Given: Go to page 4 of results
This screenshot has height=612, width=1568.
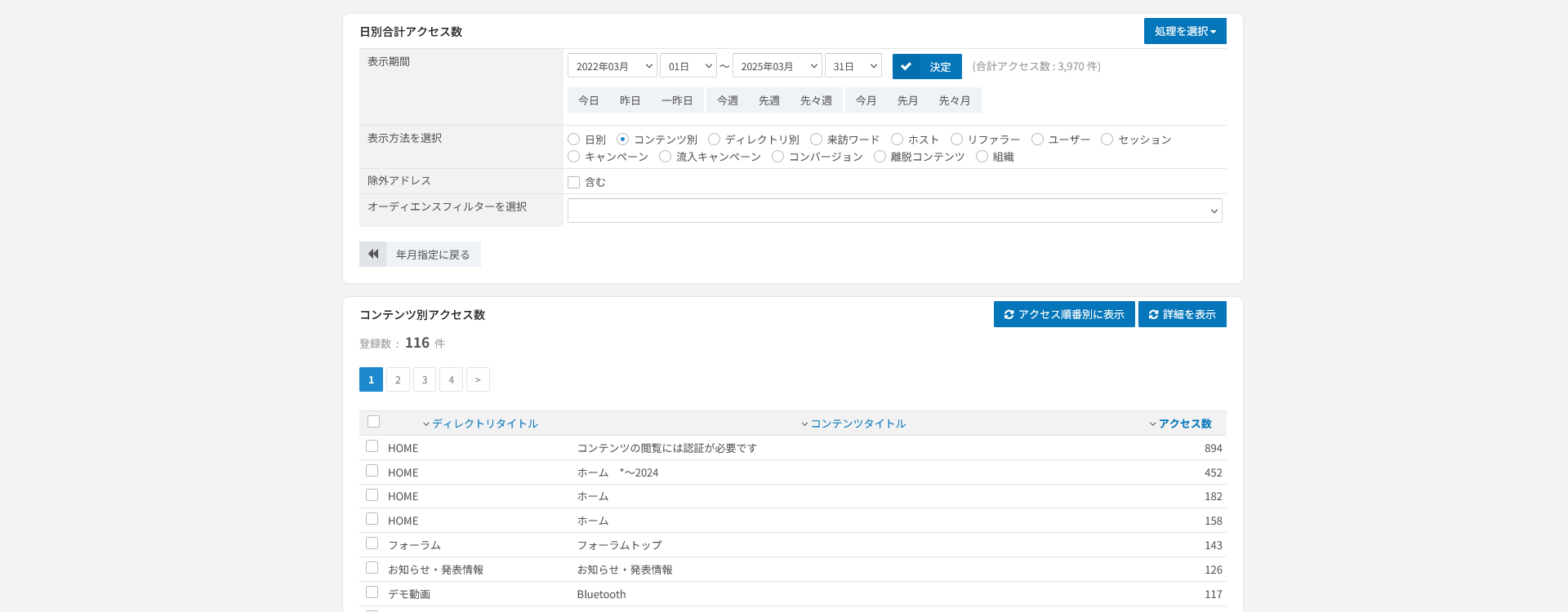Looking at the screenshot, I should (x=451, y=379).
